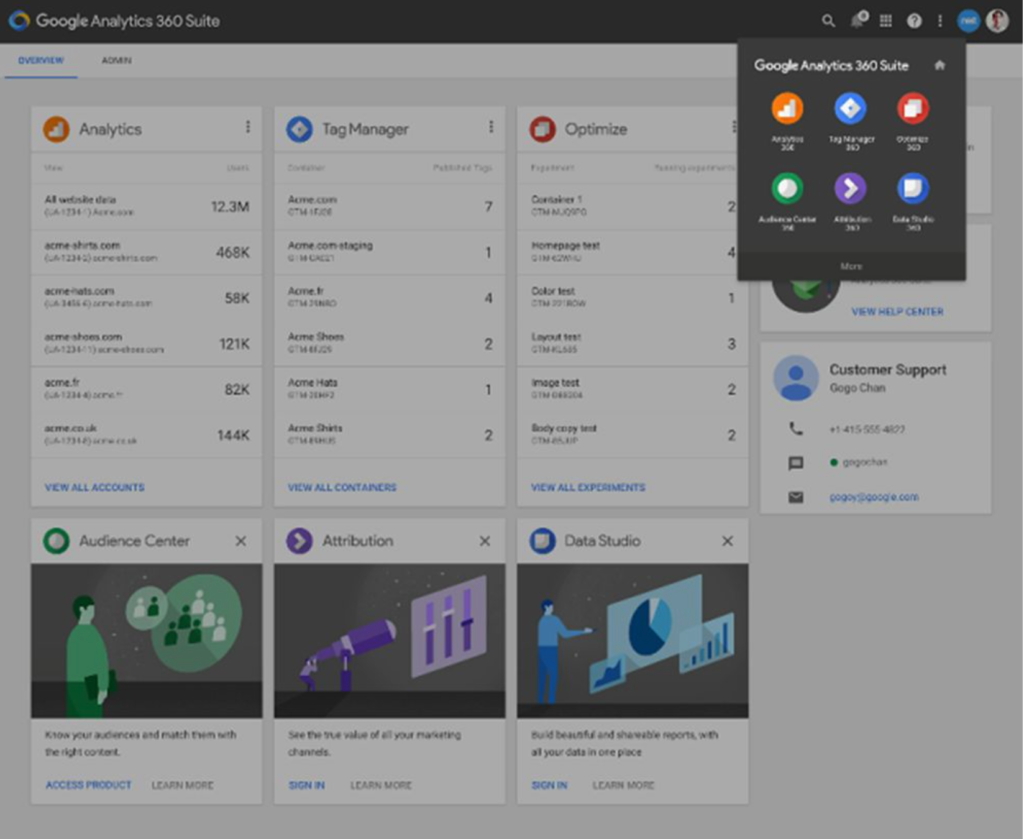1024x839 pixels.
Task: Click the orange Analytics card icon
Action: [56, 129]
